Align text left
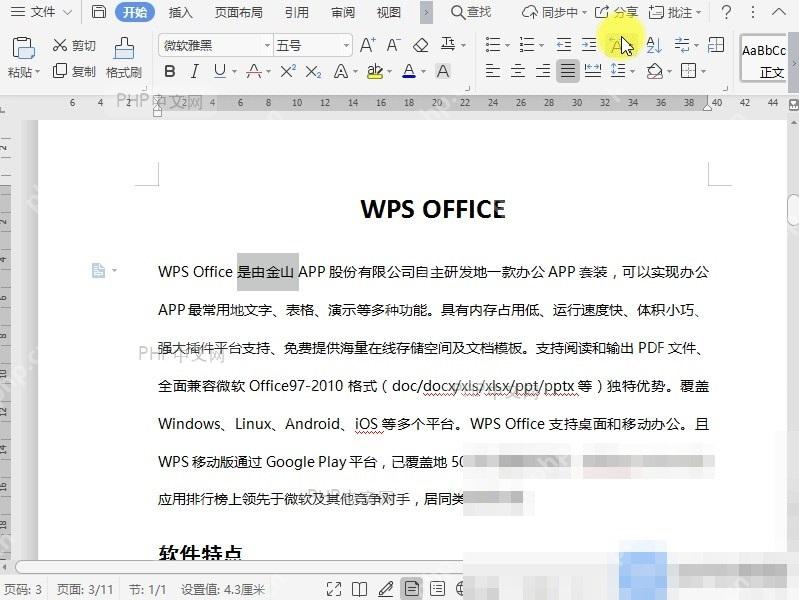The width and height of the screenshot is (799, 600). 492,71
